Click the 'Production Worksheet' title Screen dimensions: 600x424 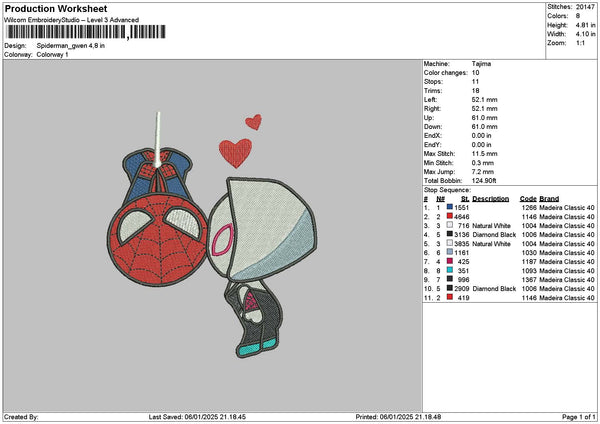56,9
